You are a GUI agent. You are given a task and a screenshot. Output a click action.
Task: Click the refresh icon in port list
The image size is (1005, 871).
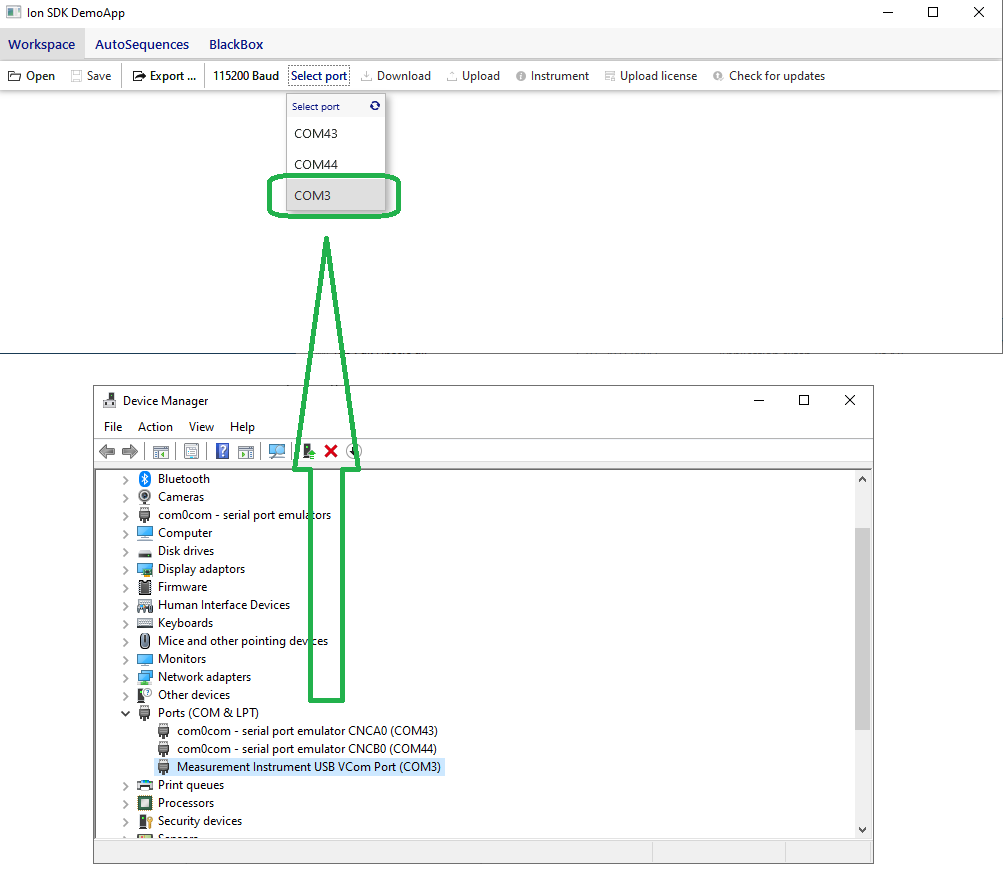[375, 106]
